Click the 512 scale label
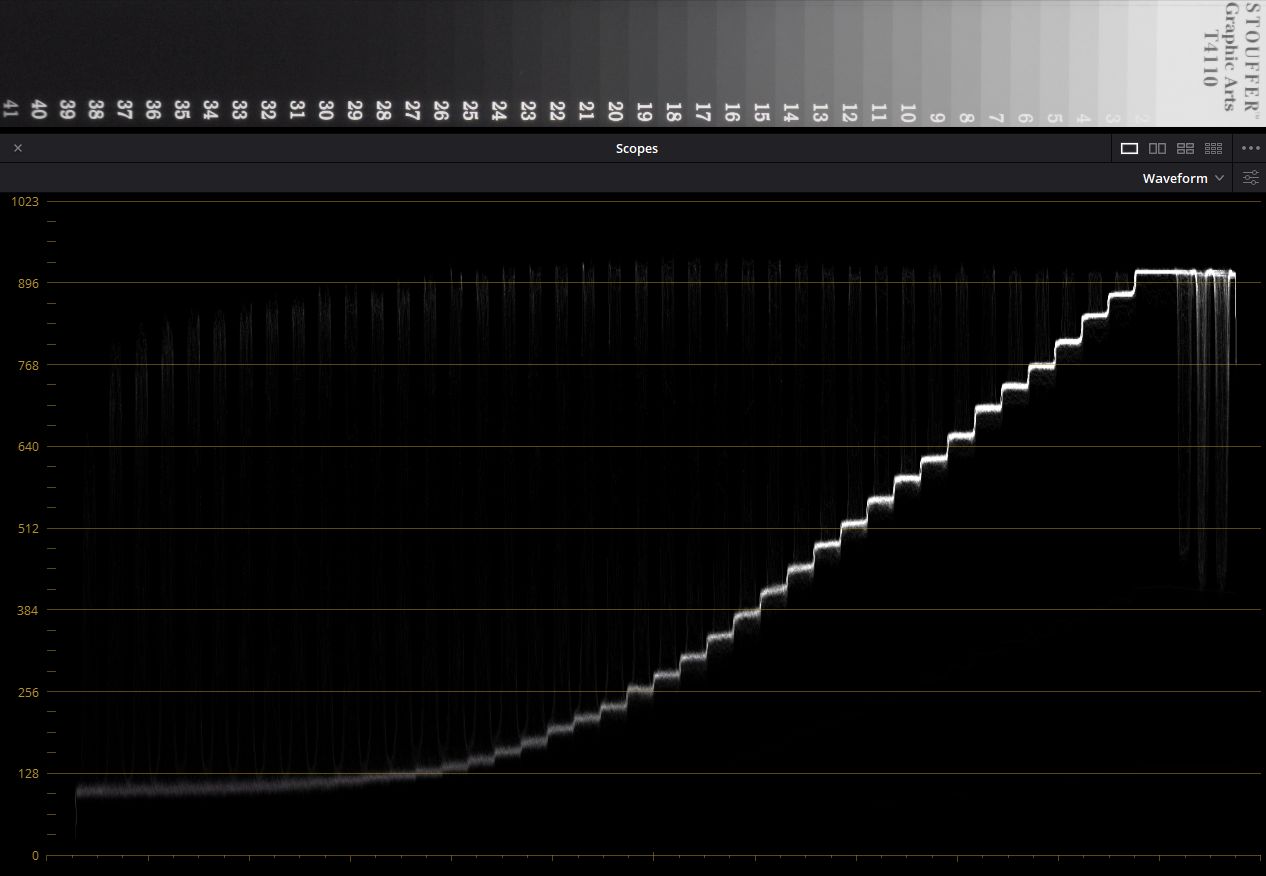 click(x=28, y=528)
